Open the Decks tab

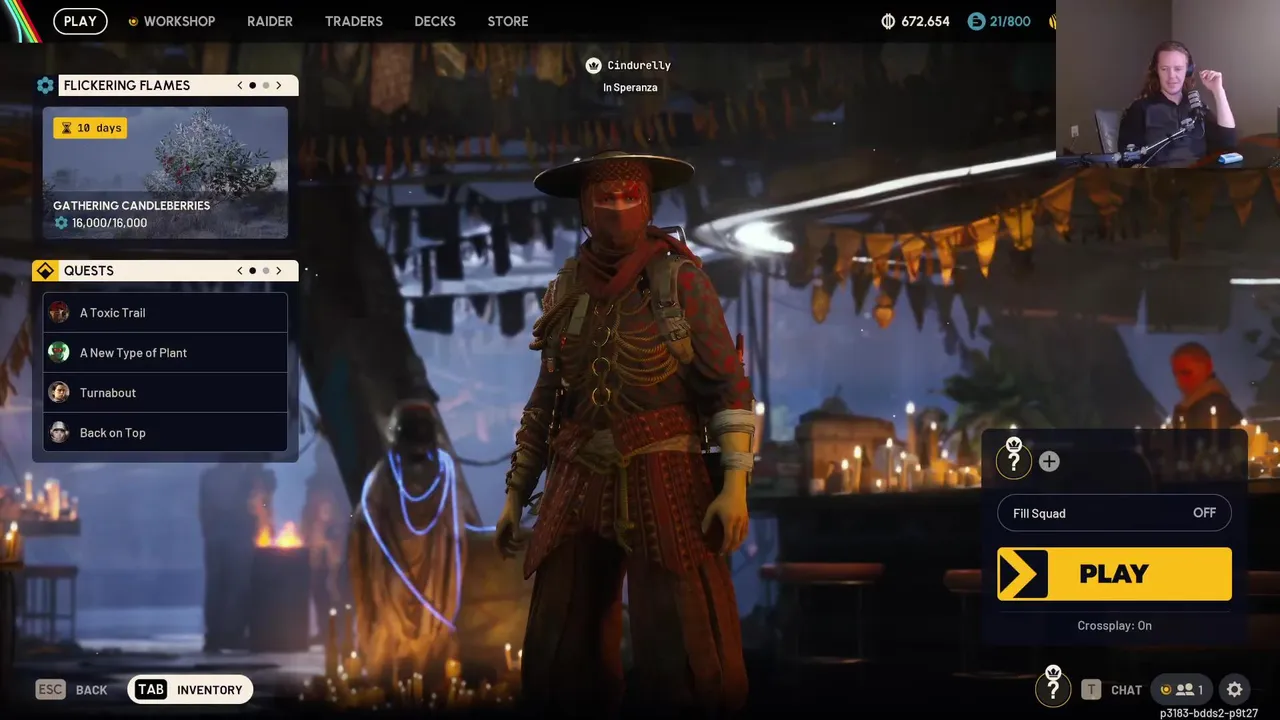tap(434, 21)
